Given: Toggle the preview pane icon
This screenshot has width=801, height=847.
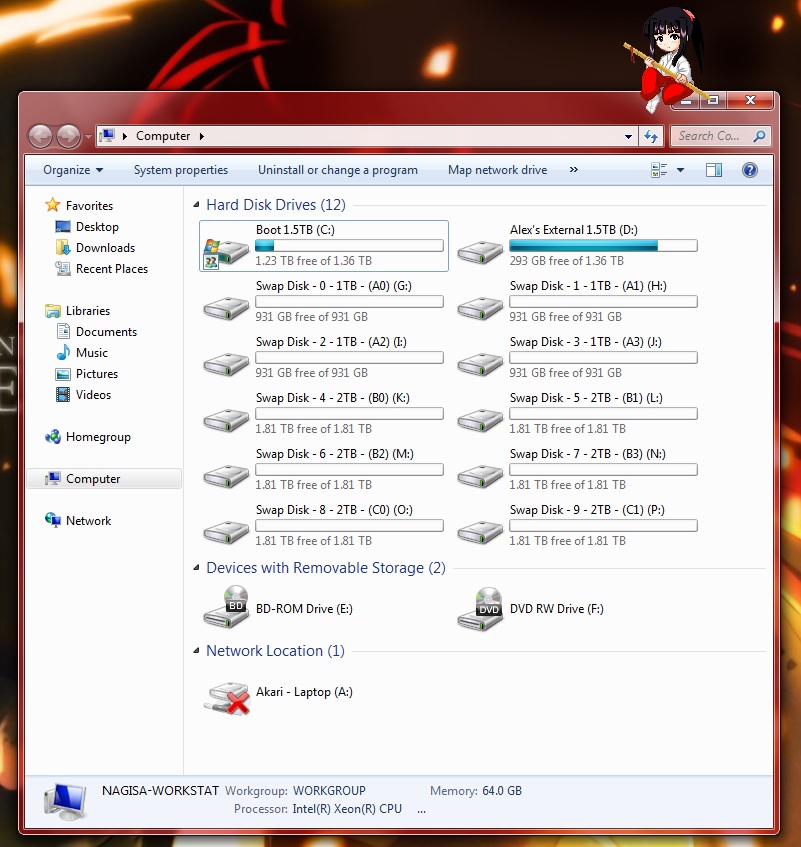Looking at the screenshot, I should 714,170.
